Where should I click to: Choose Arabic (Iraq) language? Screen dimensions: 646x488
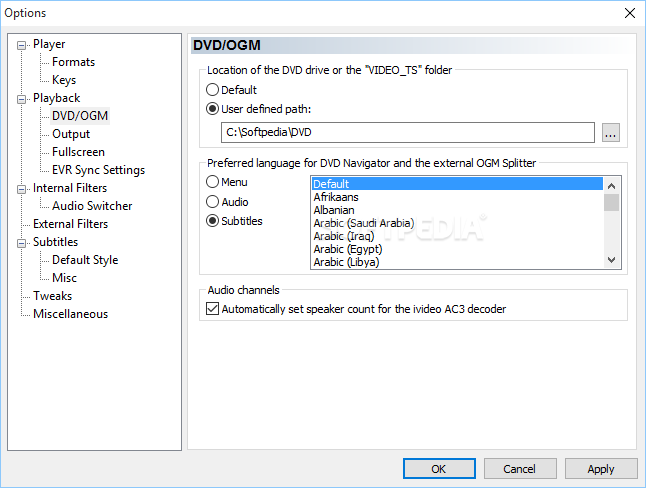457,236
